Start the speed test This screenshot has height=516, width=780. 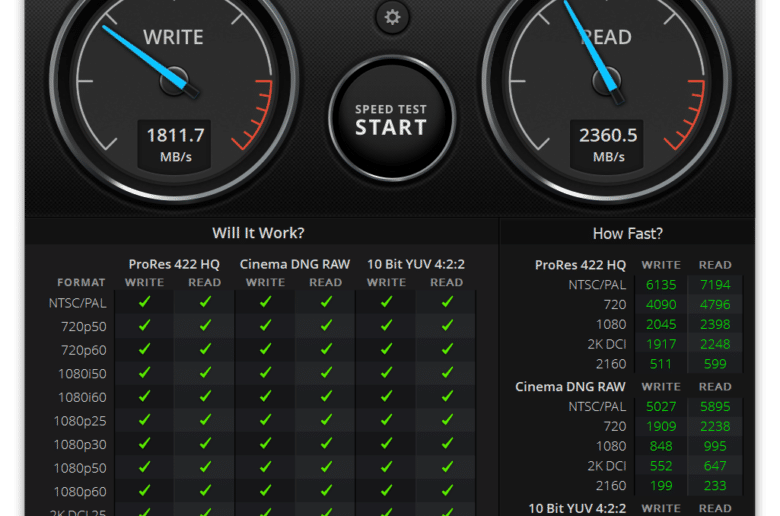point(392,119)
